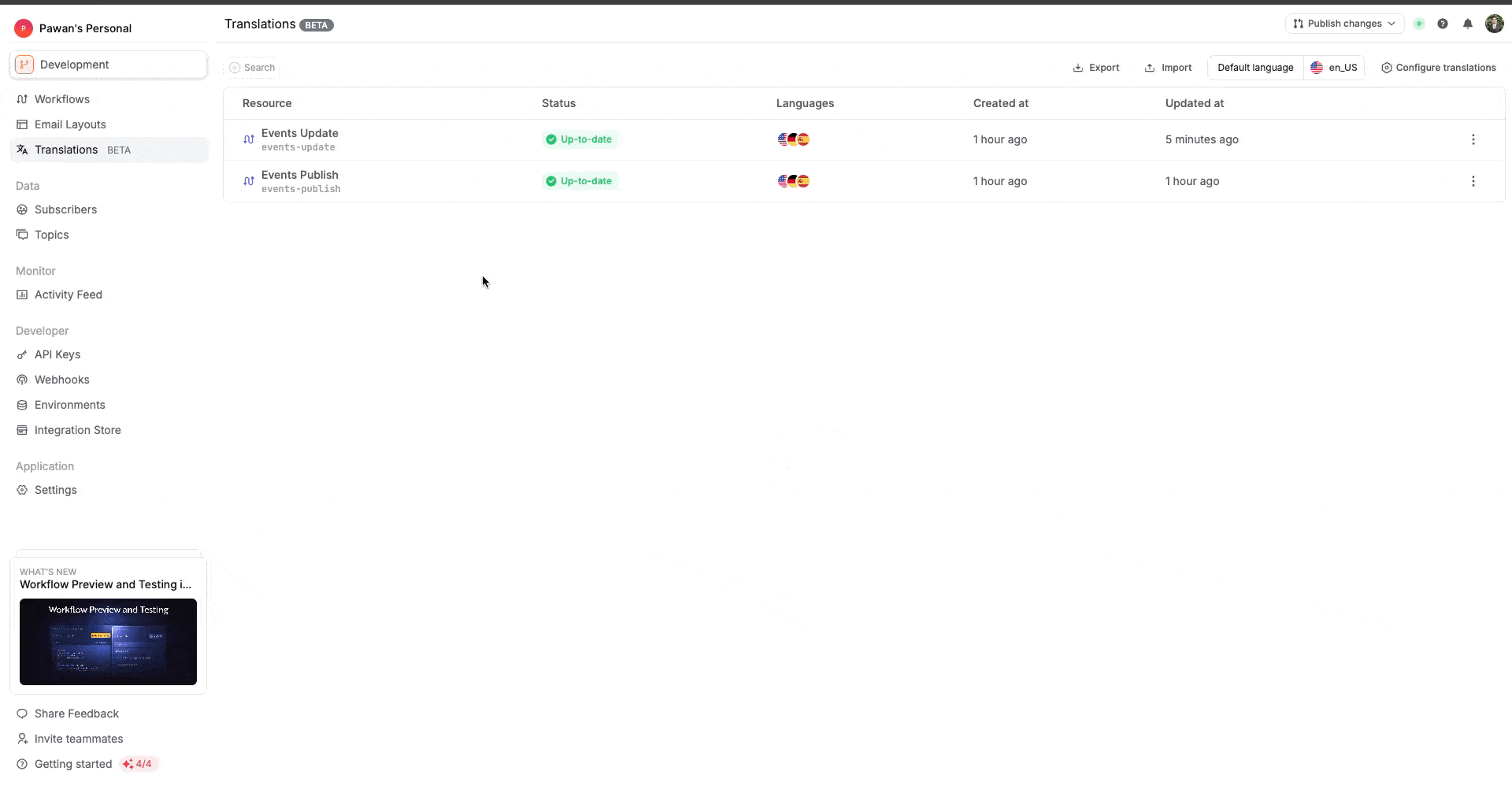Open the Development environment switcher
The image size is (1512, 786).
pyautogui.click(x=108, y=65)
